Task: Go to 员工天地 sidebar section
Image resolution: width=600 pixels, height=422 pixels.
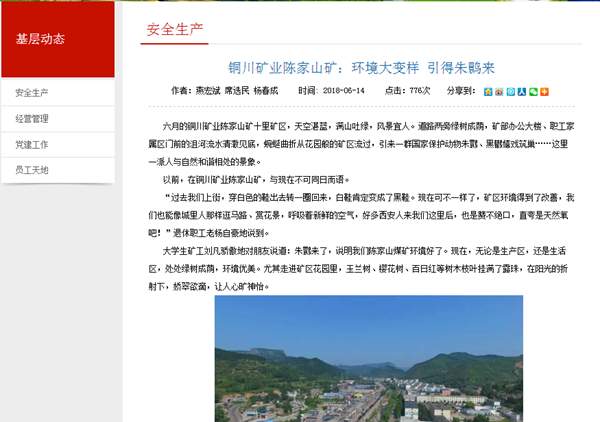Action: point(32,171)
